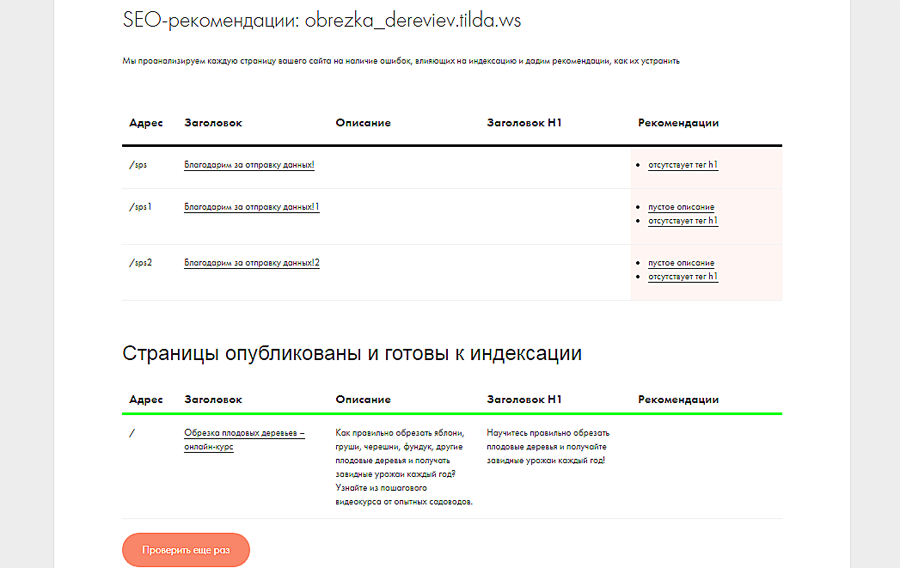Click "отсутствует тег h1" in the /sps row

(683, 165)
